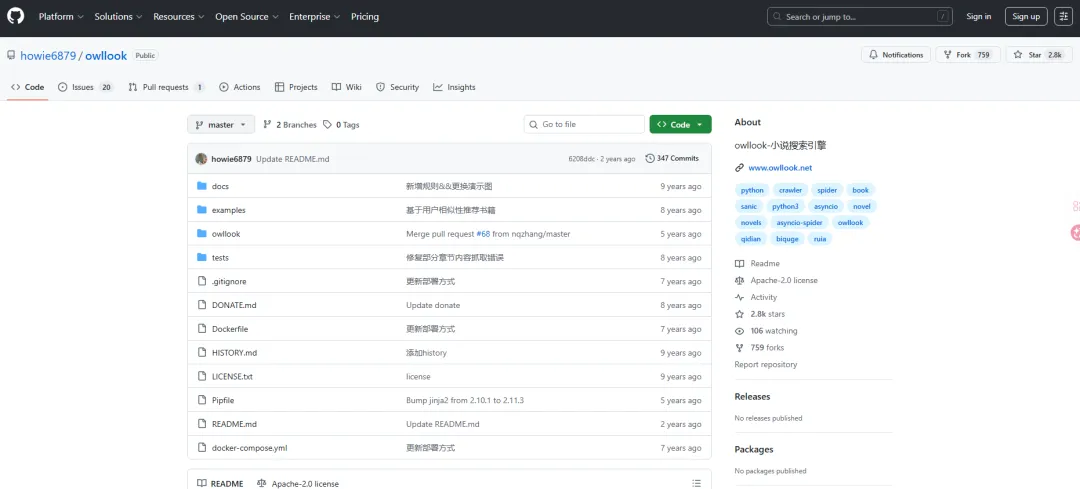1080x489 pixels.
Task: View the 0 Tags link
Action: point(342,125)
